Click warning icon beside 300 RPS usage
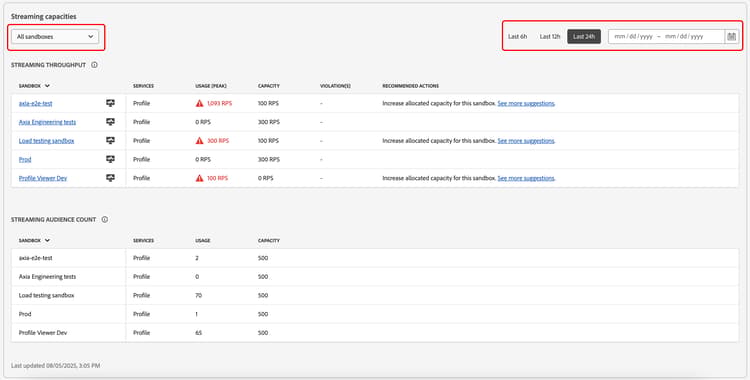 click(199, 140)
